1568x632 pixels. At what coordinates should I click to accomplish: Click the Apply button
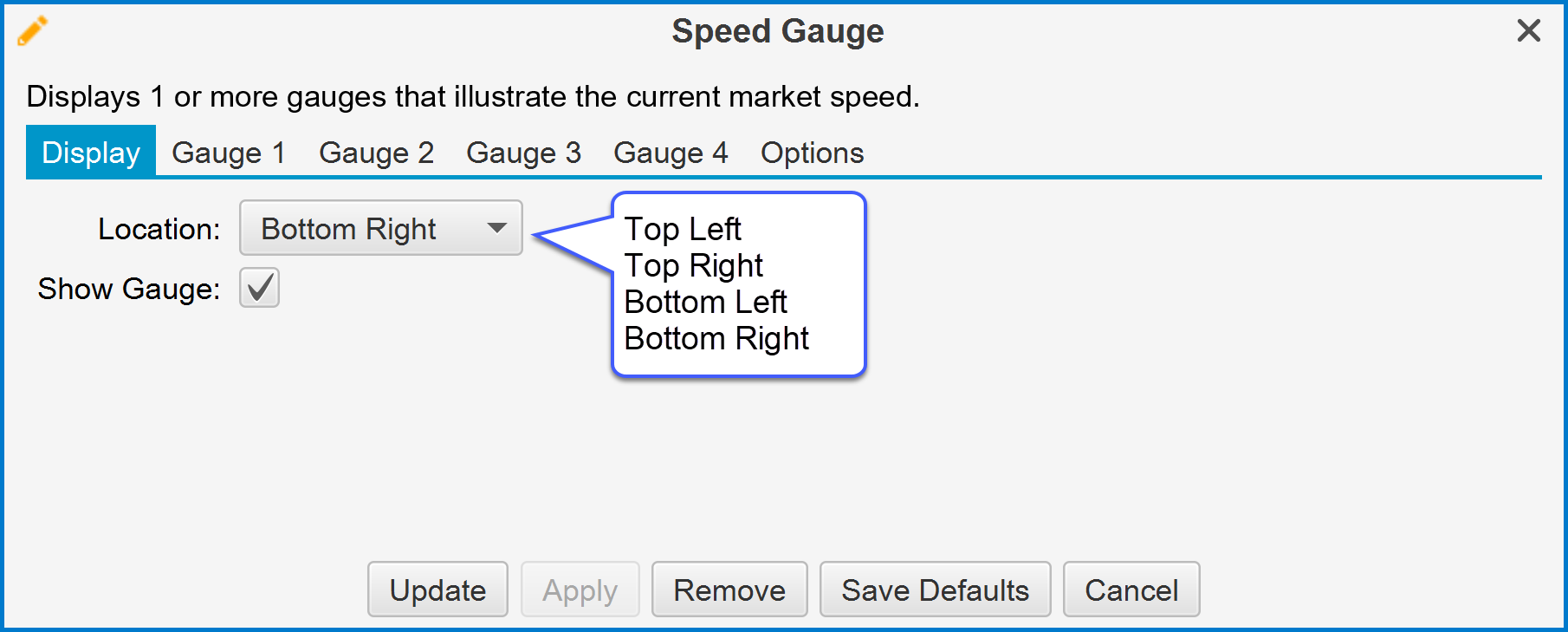point(580,590)
